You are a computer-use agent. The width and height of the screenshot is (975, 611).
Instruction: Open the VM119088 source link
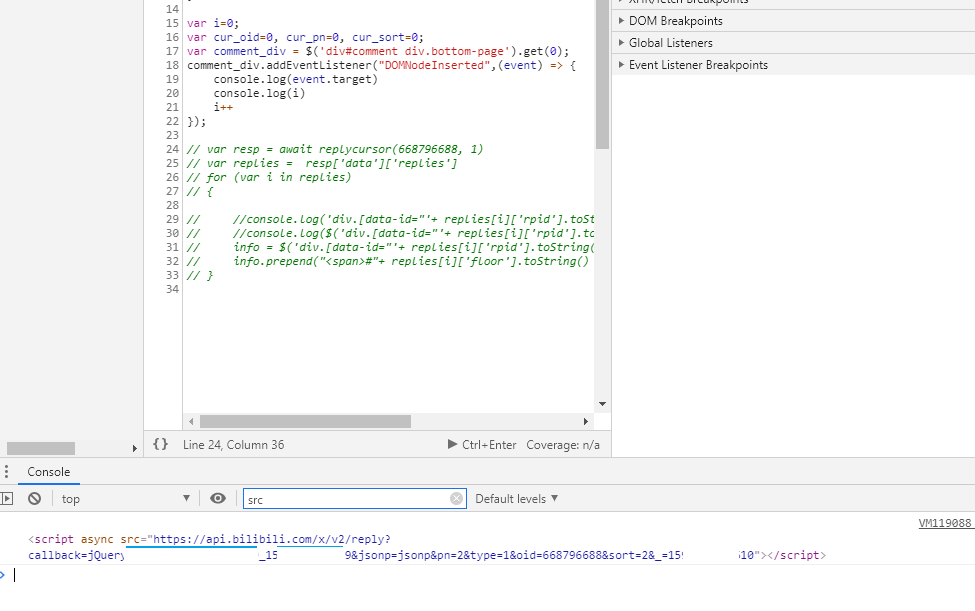coord(945,523)
